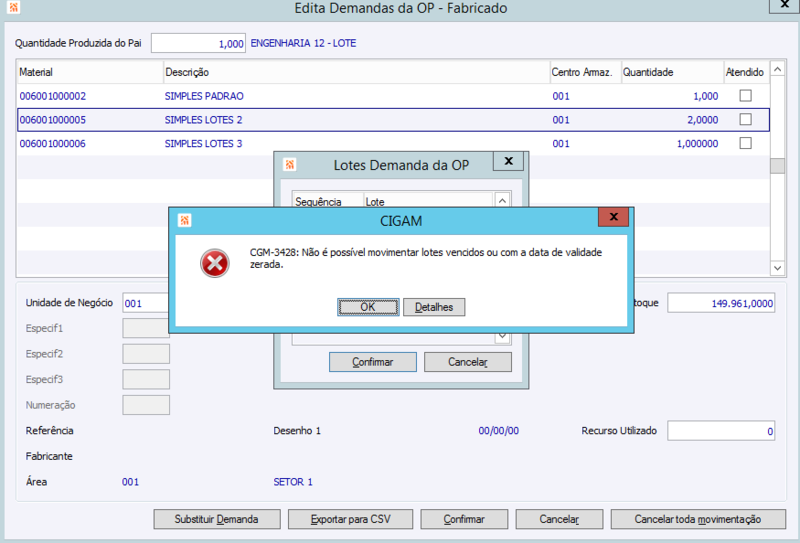Click quantity 2,0000 cell
Image resolution: width=800 pixels, height=543 pixels.
tap(703, 120)
